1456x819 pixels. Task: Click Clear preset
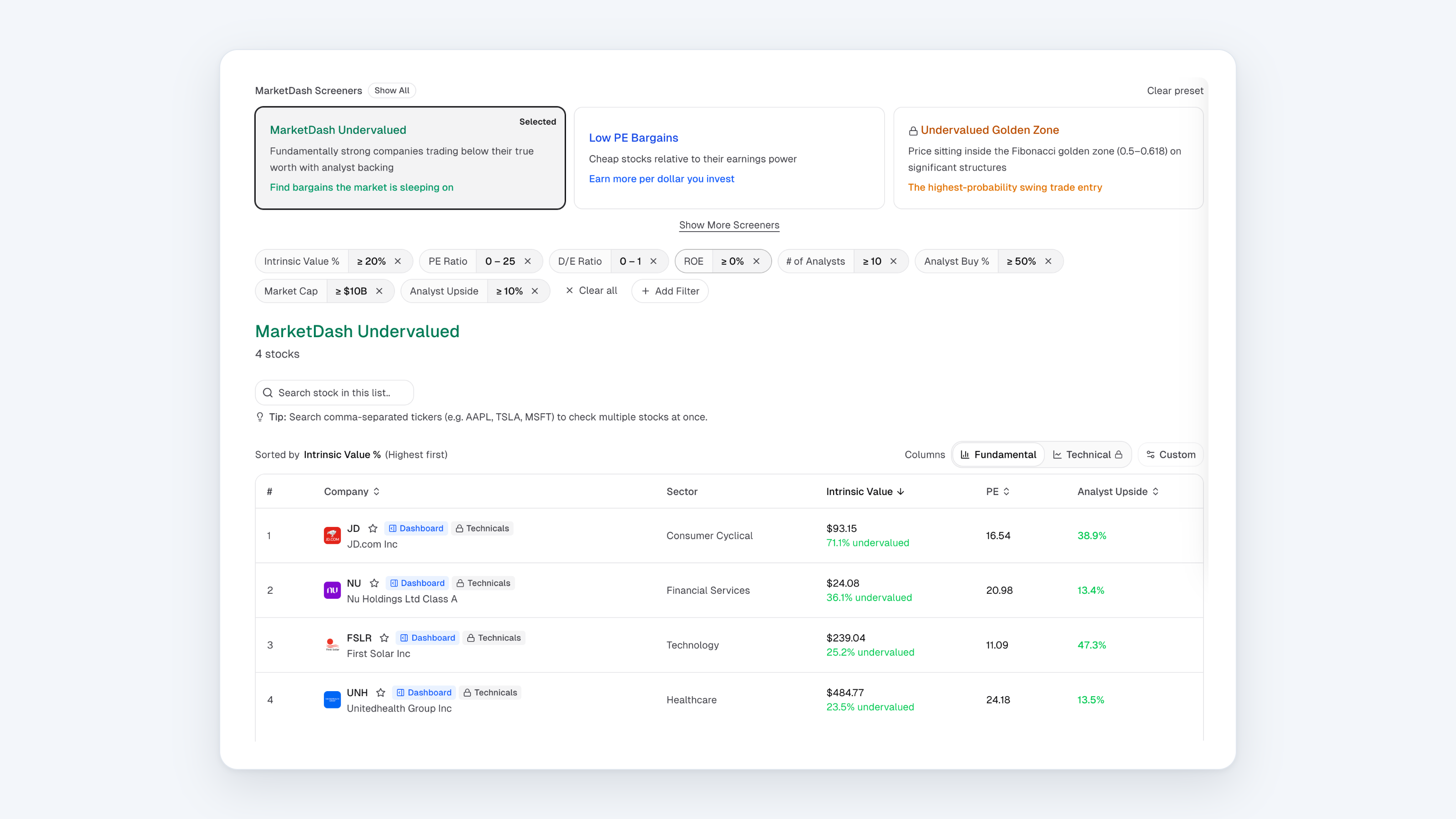pos(1175,91)
